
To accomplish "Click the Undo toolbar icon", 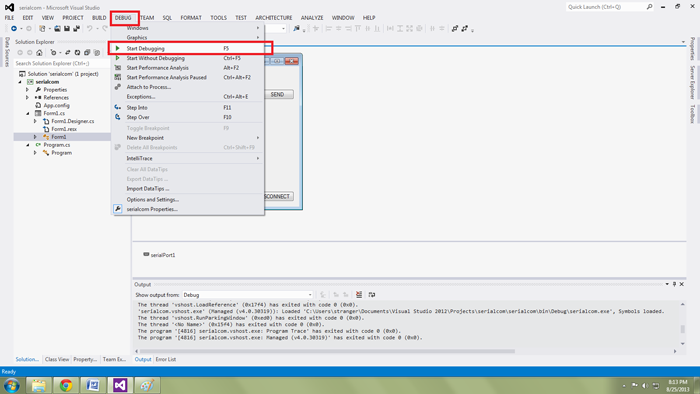I will point(89,29).
